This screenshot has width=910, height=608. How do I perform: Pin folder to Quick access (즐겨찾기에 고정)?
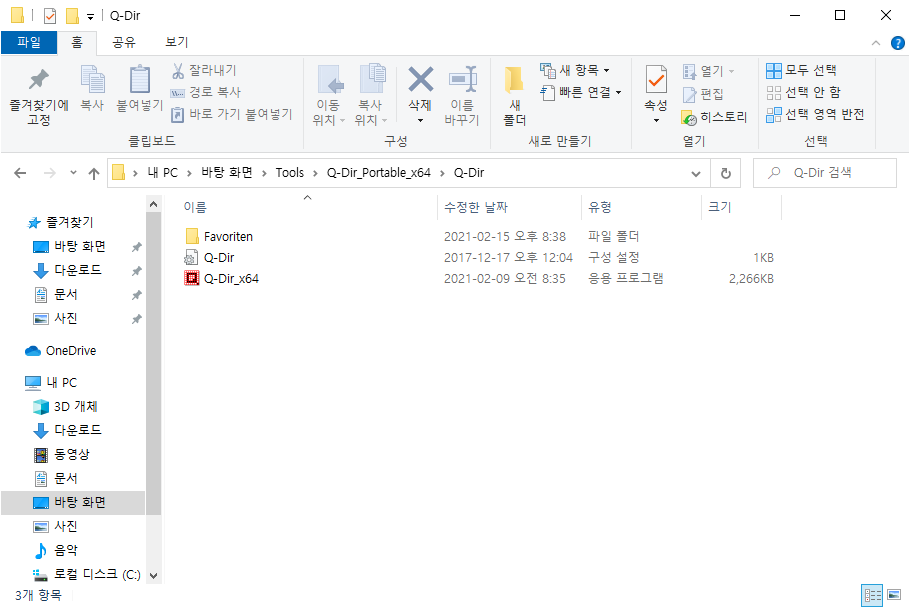(x=38, y=96)
